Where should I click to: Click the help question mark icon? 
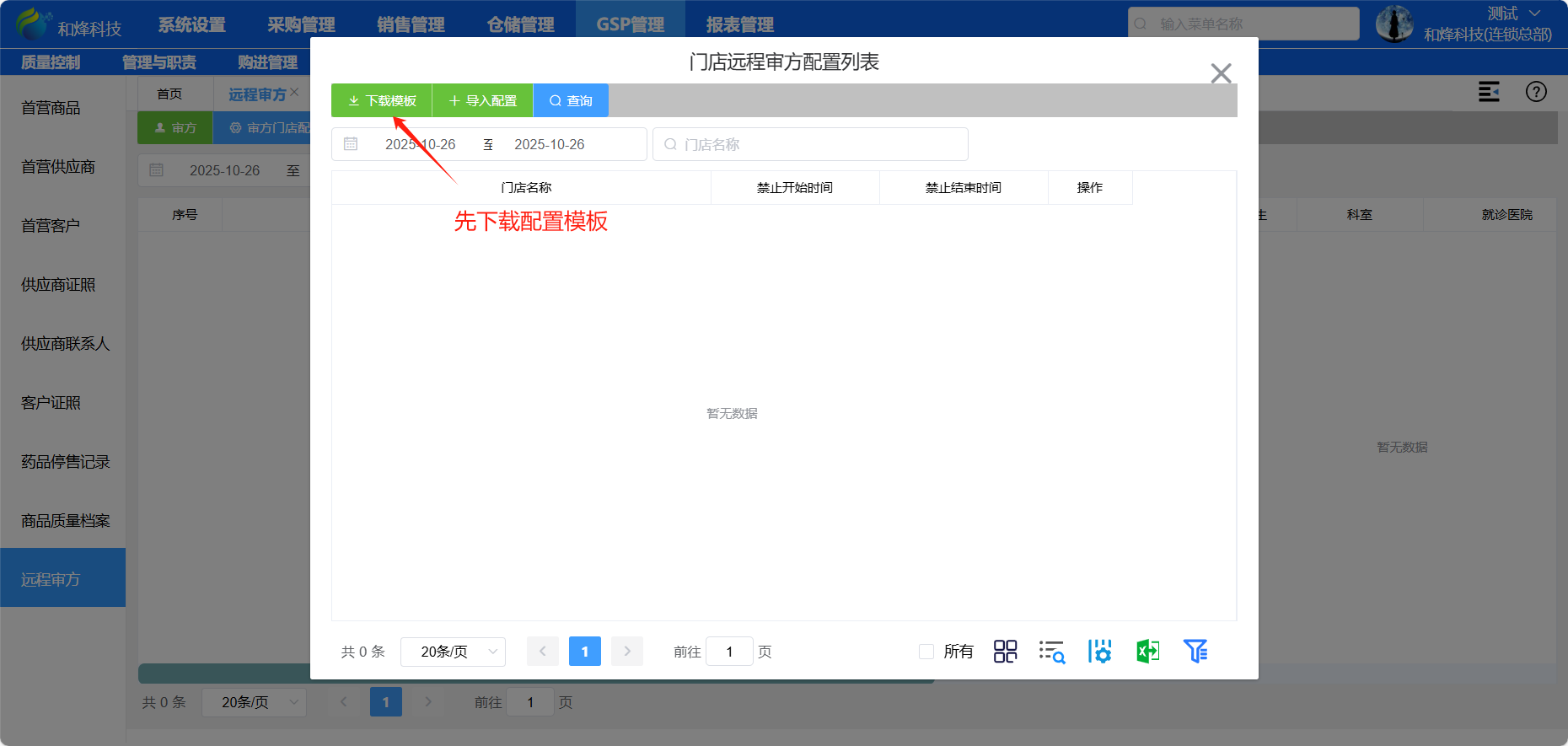[x=1536, y=92]
